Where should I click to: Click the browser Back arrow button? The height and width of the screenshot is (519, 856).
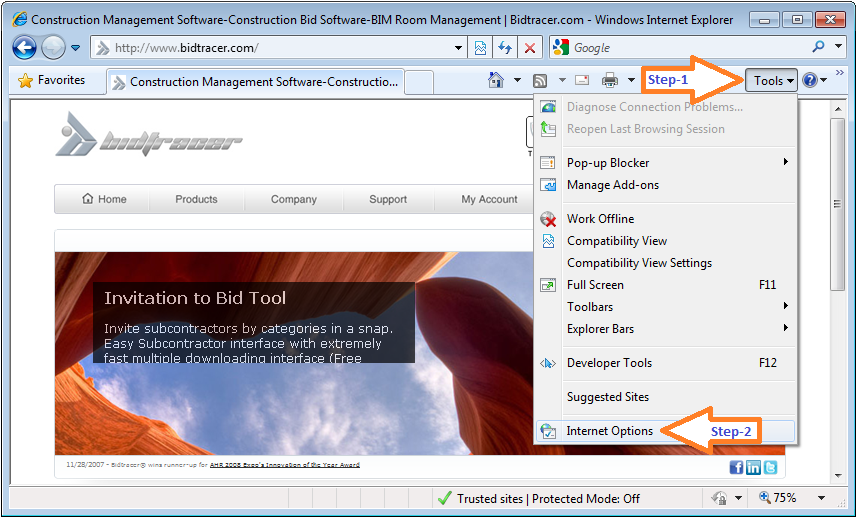pyautogui.click(x=25, y=48)
